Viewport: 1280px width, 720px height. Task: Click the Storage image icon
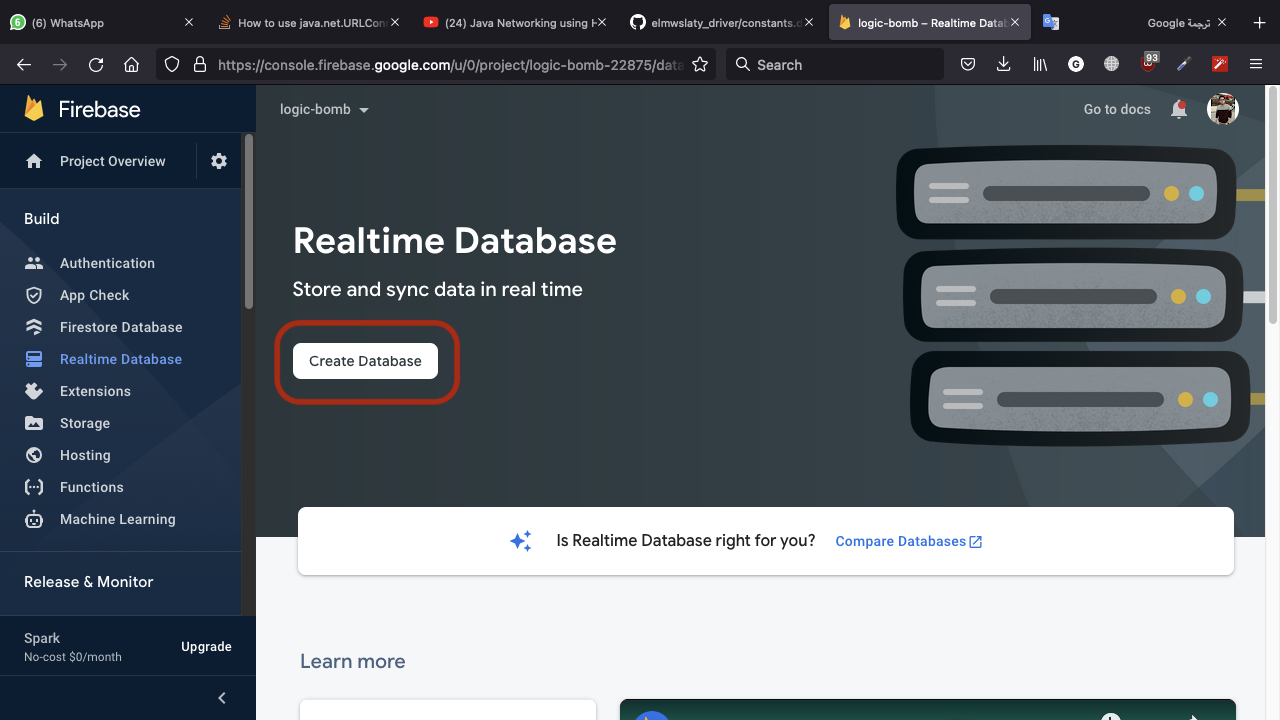click(34, 423)
